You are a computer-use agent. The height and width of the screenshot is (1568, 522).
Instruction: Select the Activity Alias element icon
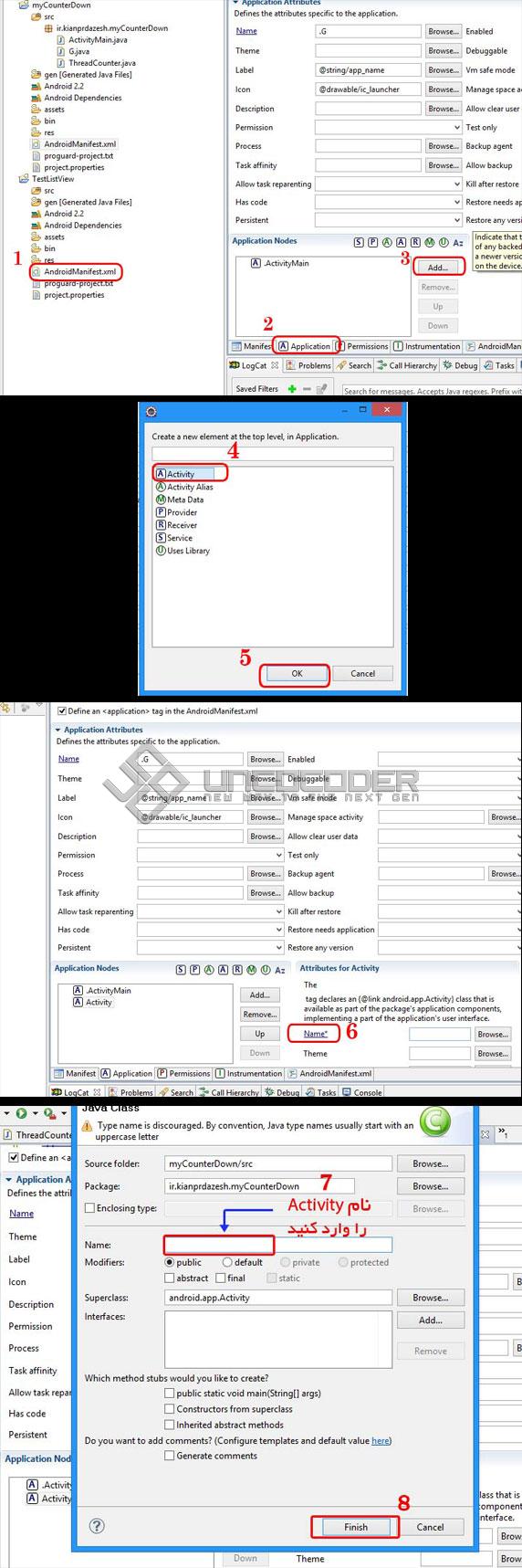coord(161,487)
